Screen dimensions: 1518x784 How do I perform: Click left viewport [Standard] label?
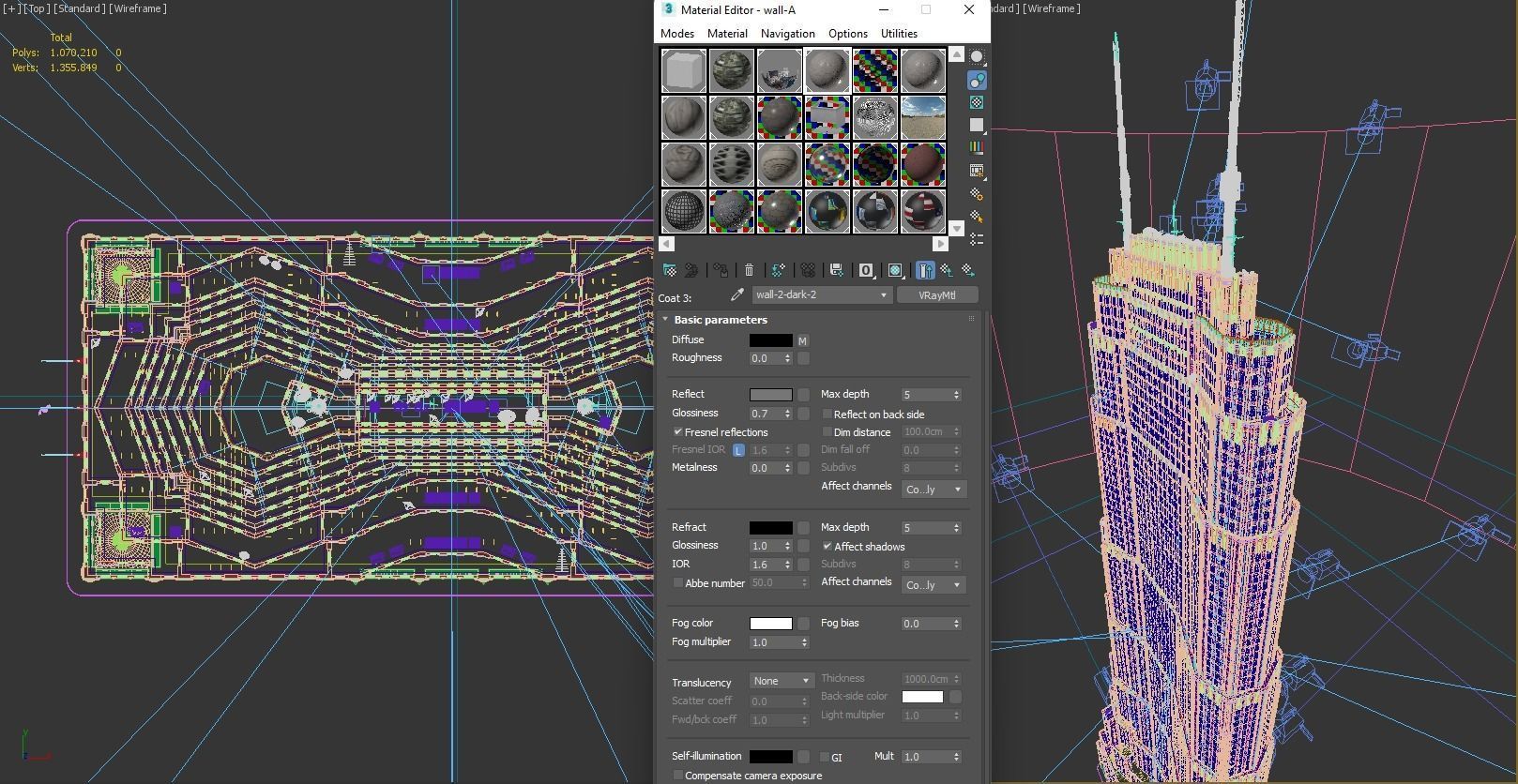79,8
